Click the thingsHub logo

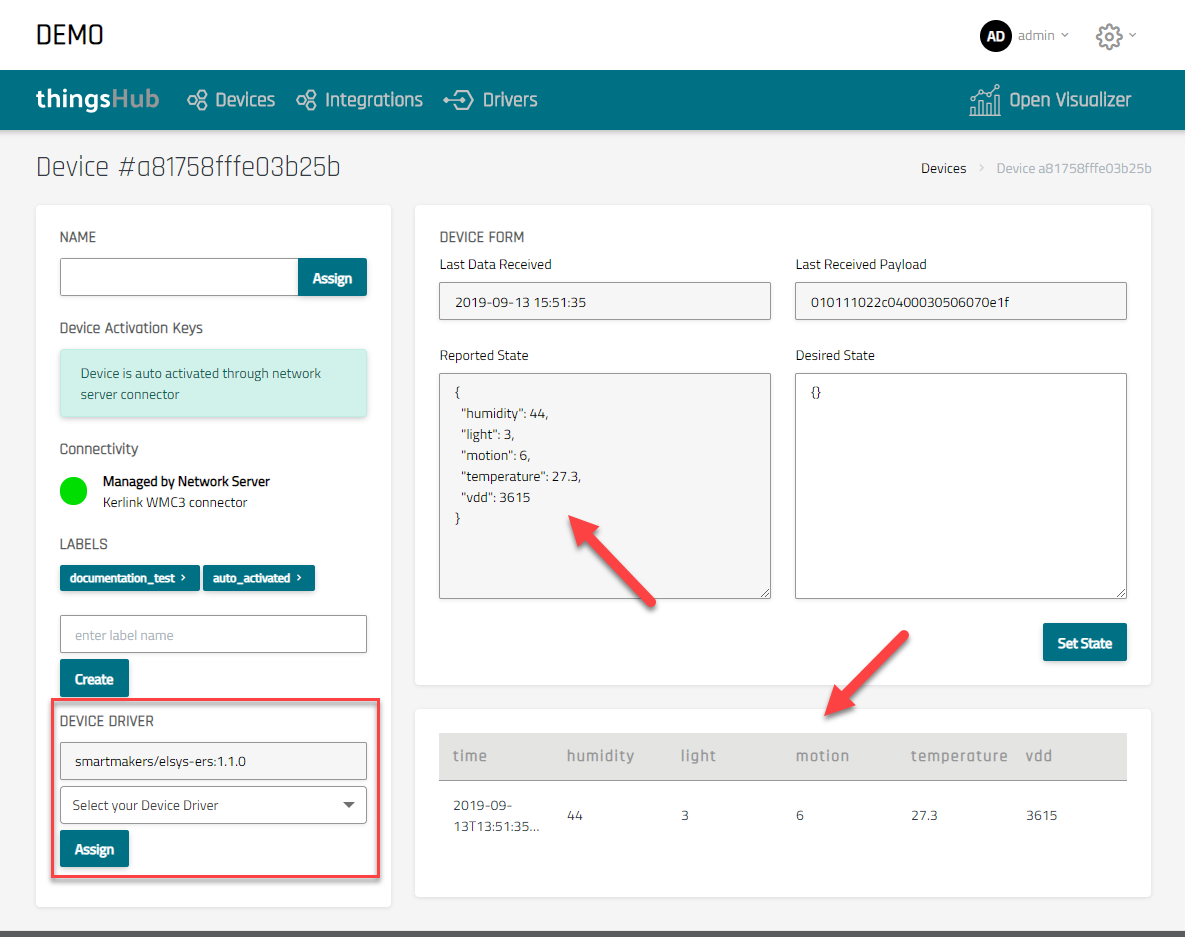97,100
